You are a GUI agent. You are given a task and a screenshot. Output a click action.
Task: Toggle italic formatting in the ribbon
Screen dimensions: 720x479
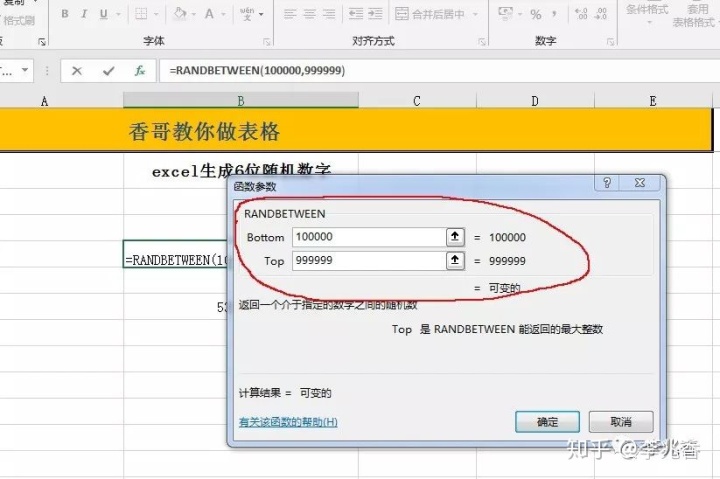[84, 14]
